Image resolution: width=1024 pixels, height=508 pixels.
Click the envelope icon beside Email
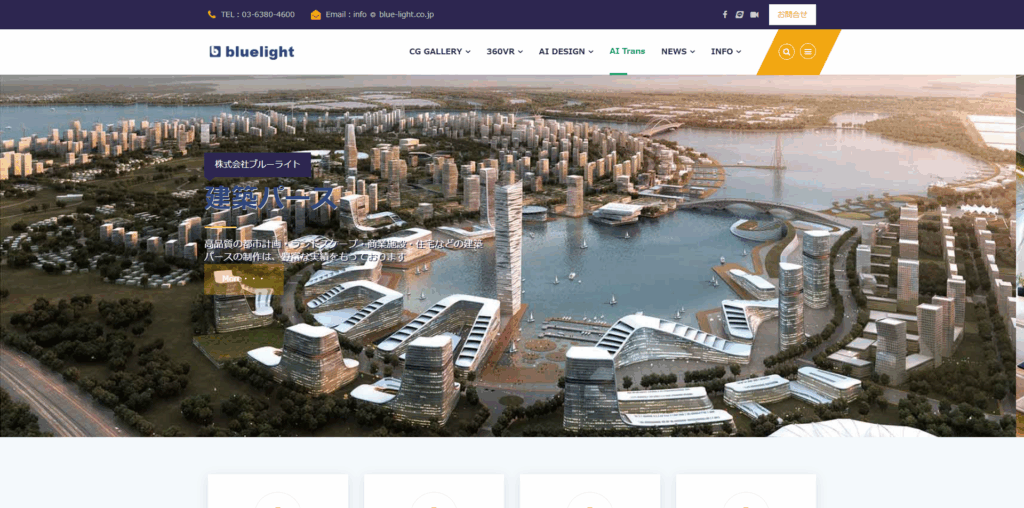pyautogui.click(x=316, y=14)
